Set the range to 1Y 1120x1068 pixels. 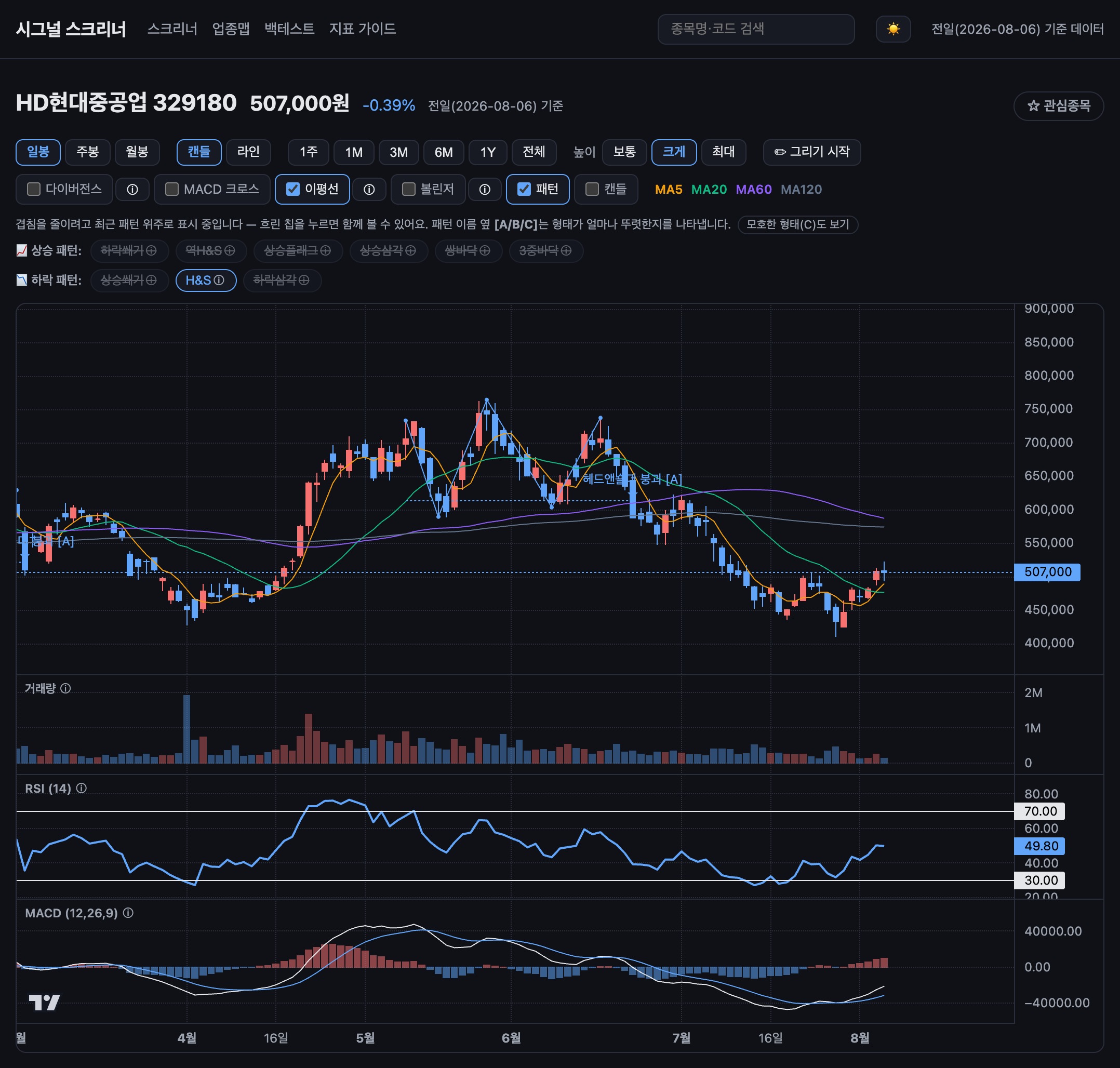coord(488,152)
